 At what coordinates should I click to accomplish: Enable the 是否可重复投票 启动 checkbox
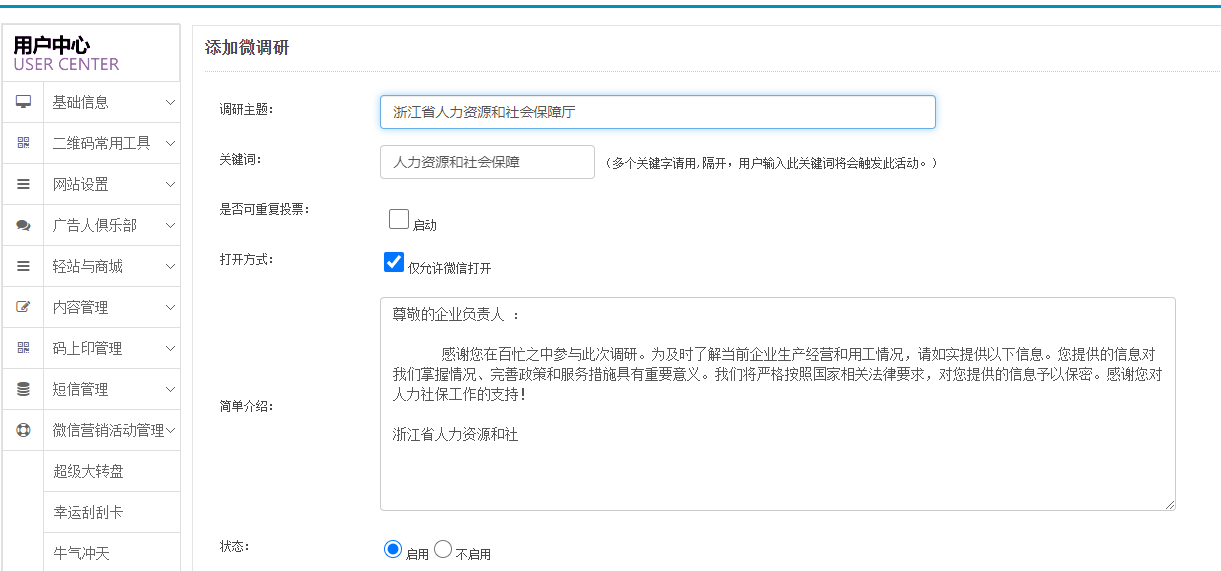pos(399,219)
